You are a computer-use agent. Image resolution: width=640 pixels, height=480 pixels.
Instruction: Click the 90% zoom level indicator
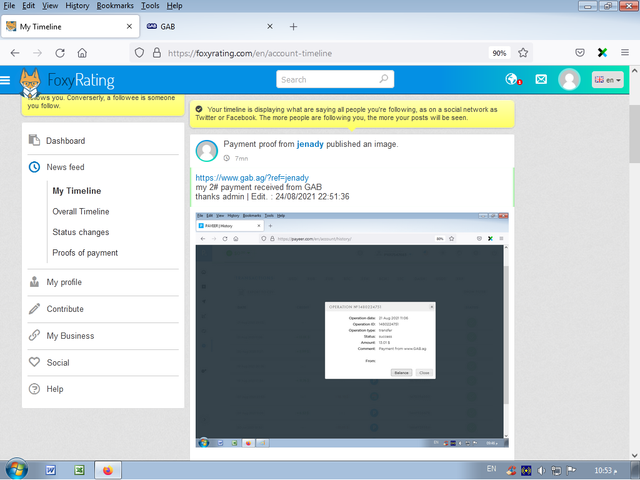click(x=499, y=53)
